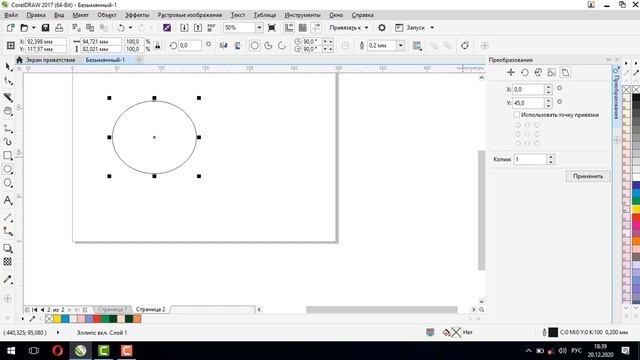Open the Инструменты menu
The image size is (640, 360).
(302, 15)
